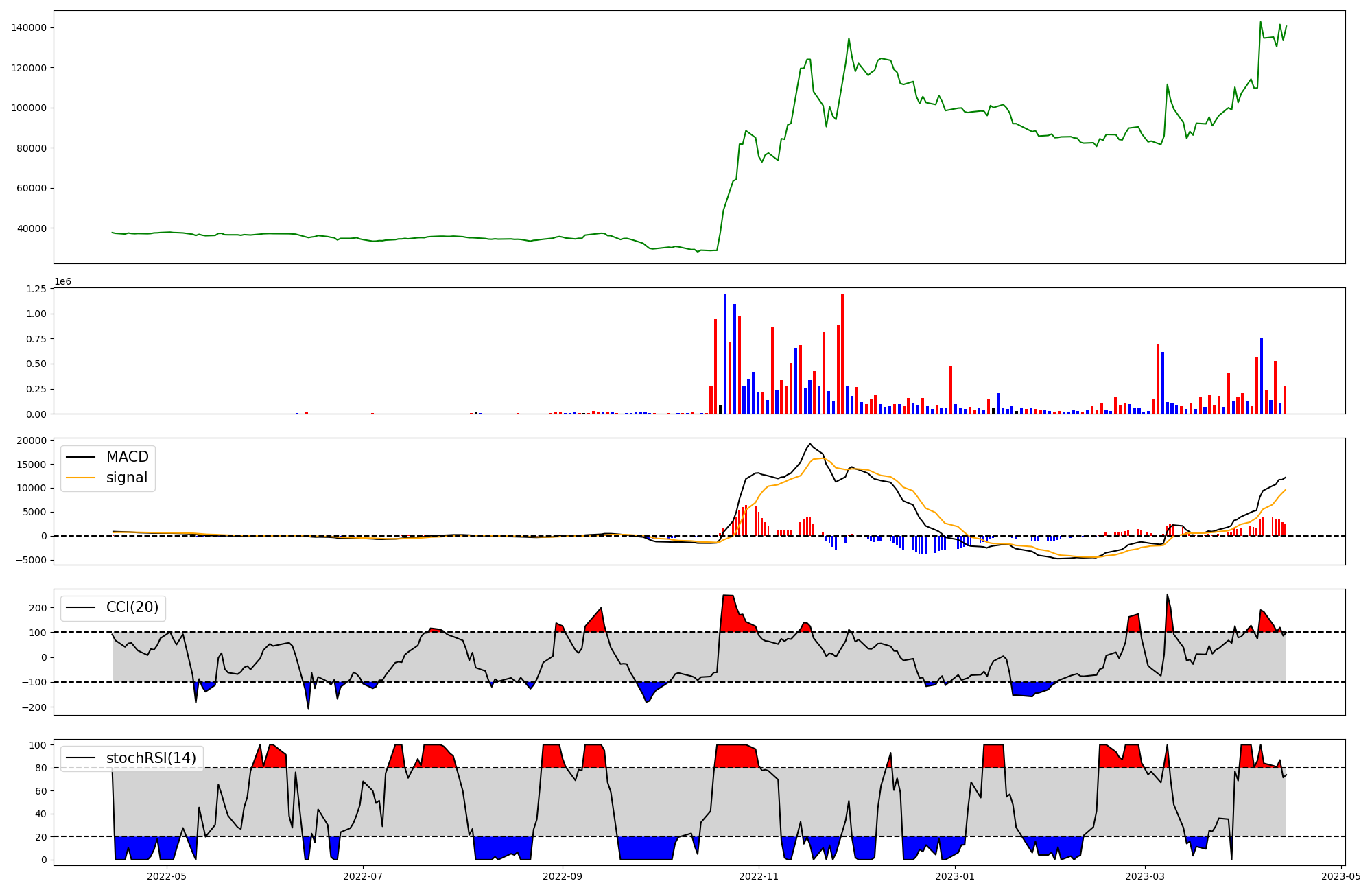Click the black MACD legend line sample
Image resolution: width=1372 pixels, height=892 pixels.
tap(80, 457)
